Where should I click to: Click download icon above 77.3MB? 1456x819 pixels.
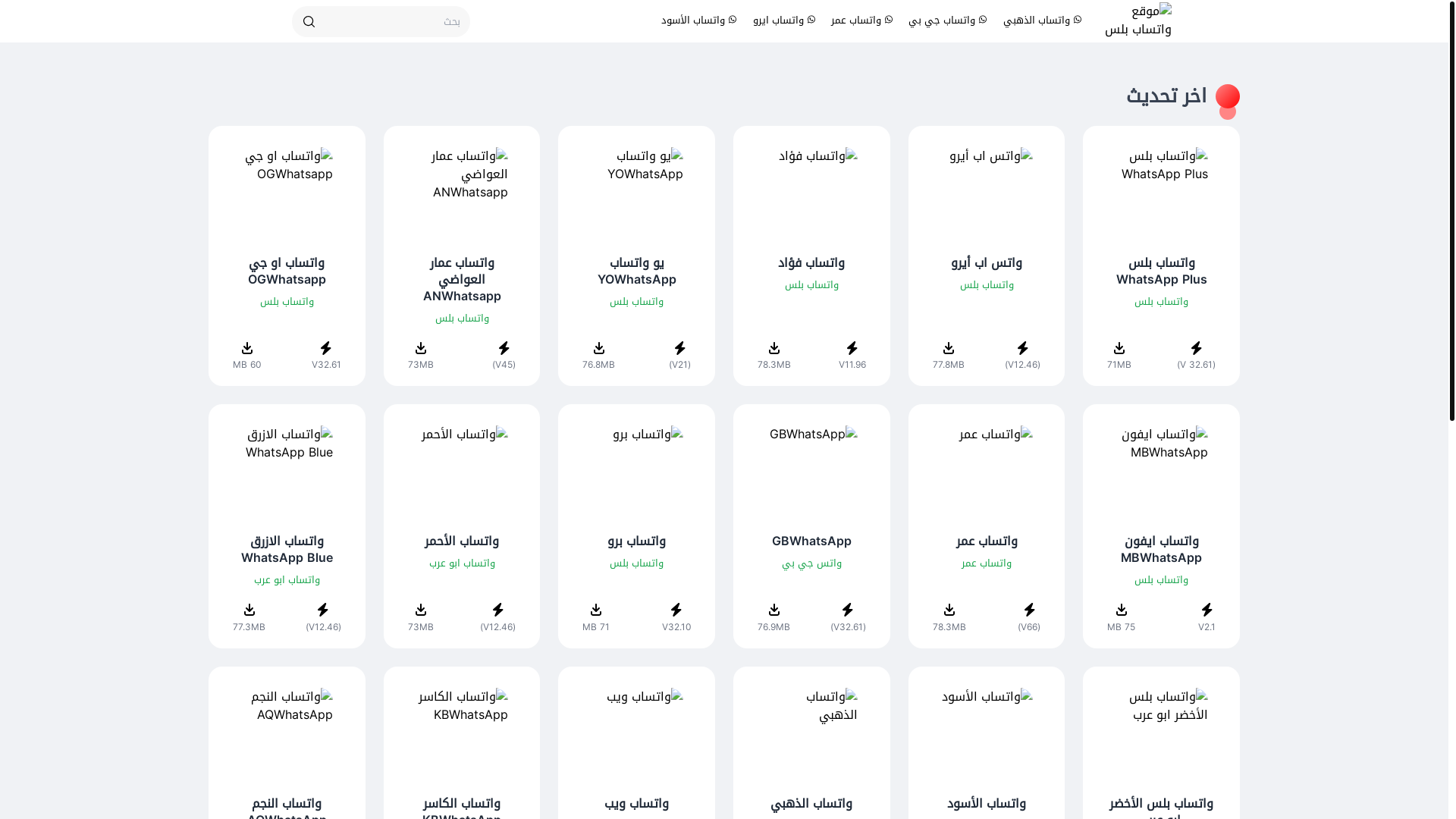click(x=249, y=610)
